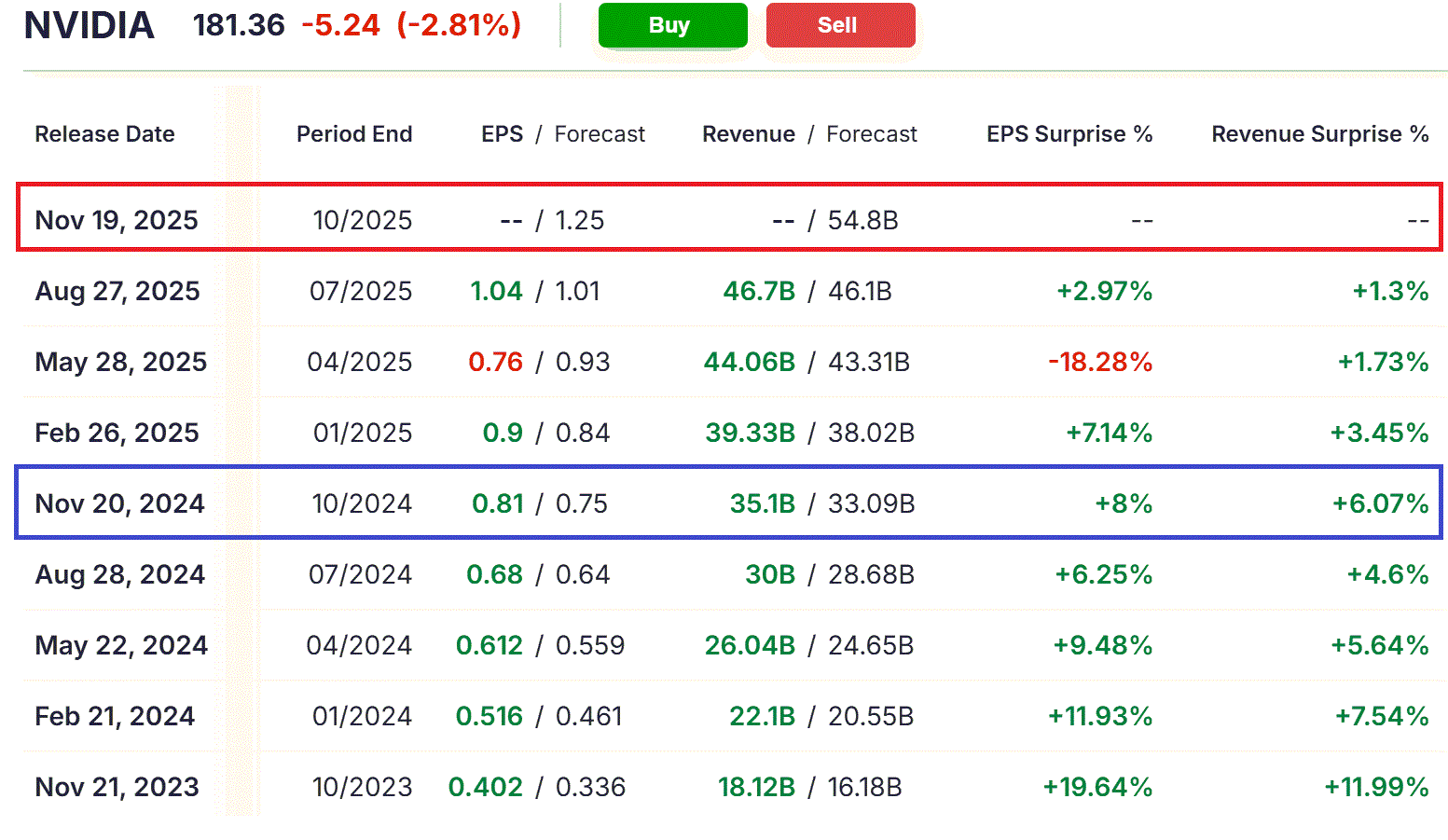1448x840 pixels.
Task: Select the Nov 19, 2025 release date
Action: [117, 220]
